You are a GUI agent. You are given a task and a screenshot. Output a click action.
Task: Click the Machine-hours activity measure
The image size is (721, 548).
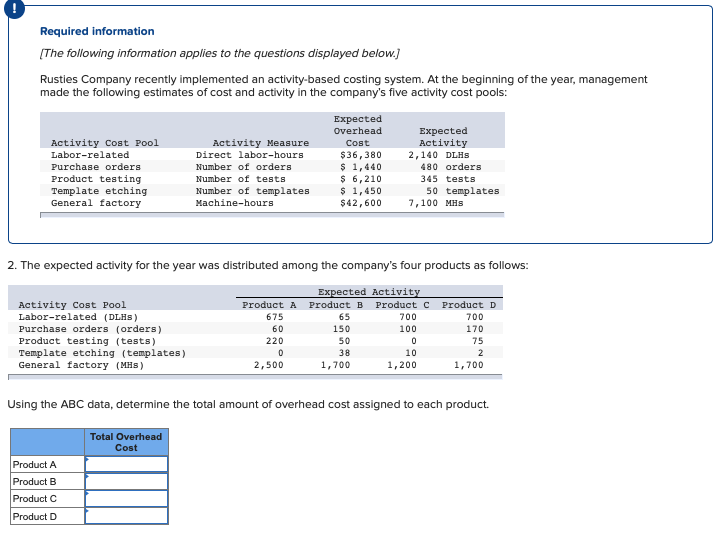click(235, 203)
